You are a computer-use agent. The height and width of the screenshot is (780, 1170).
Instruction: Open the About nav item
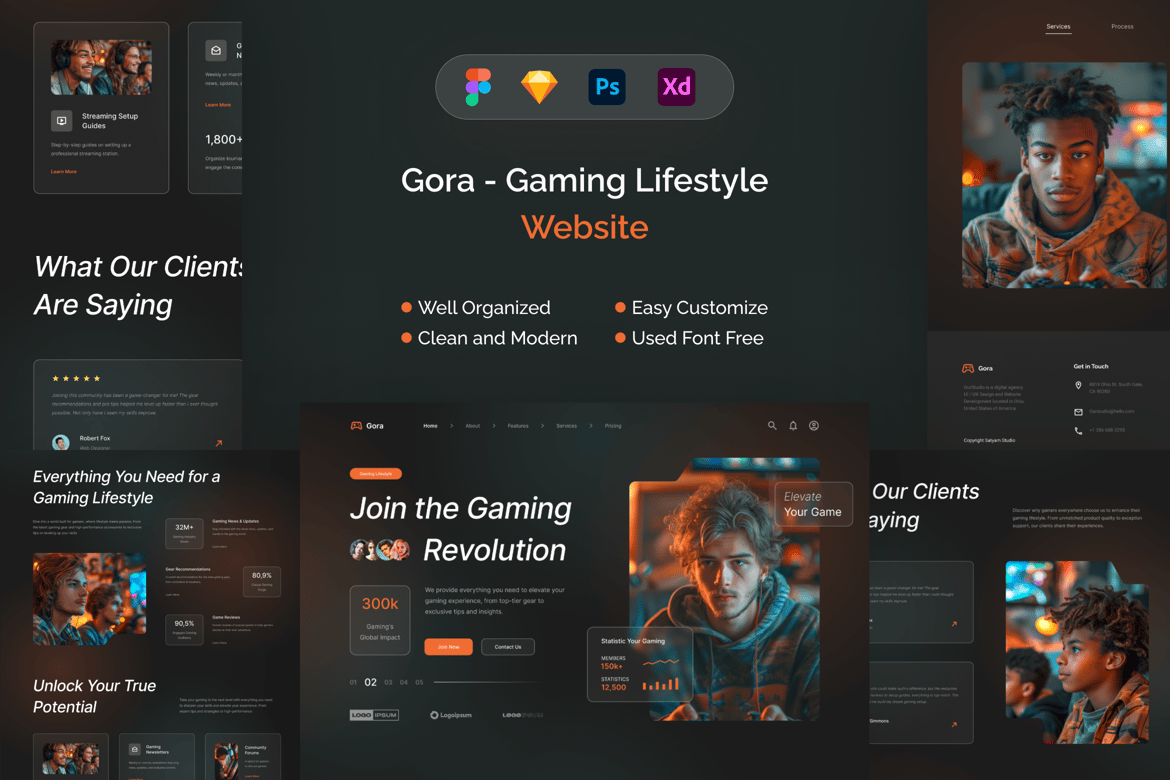472,425
